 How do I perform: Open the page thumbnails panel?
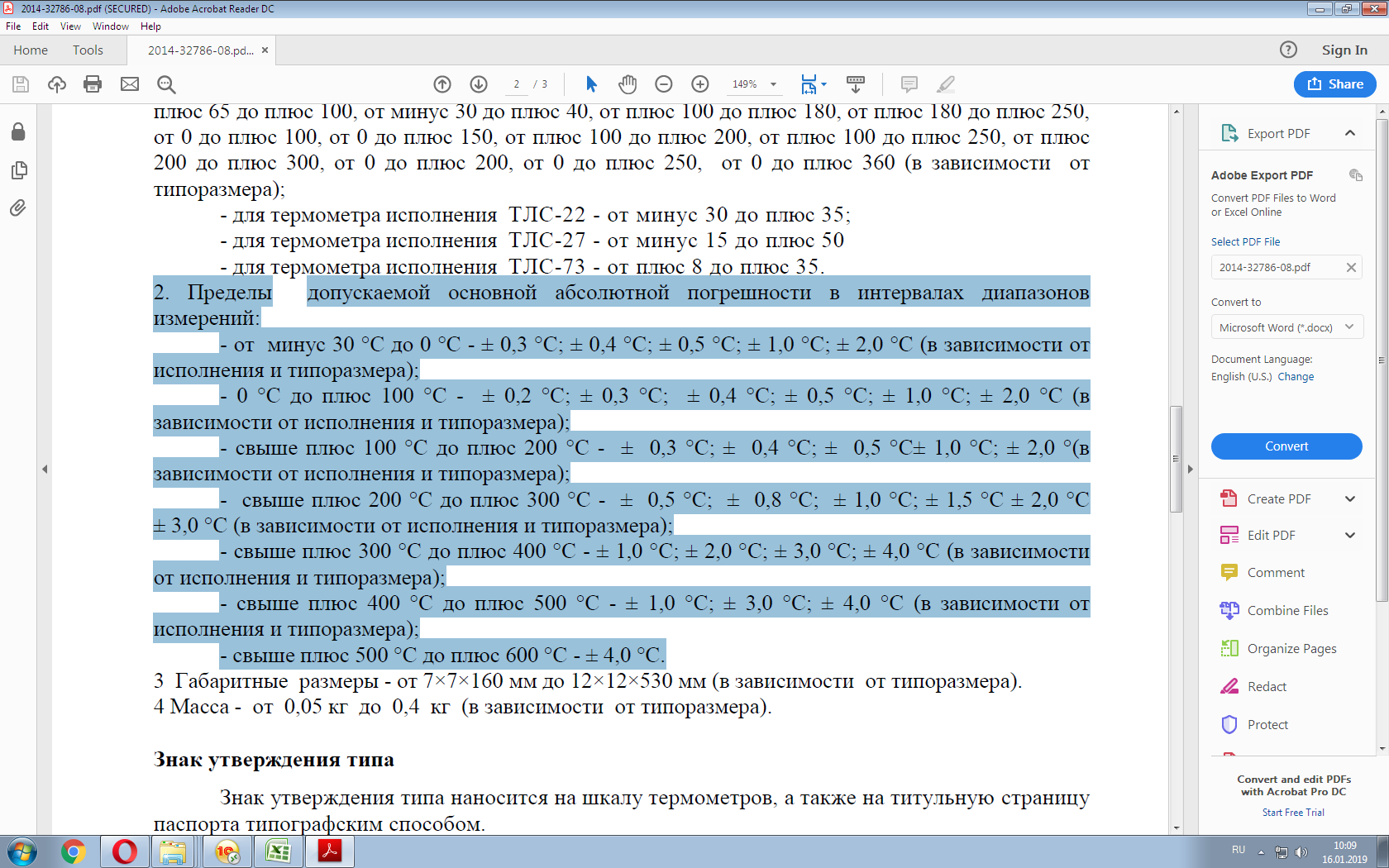(x=18, y=170)
